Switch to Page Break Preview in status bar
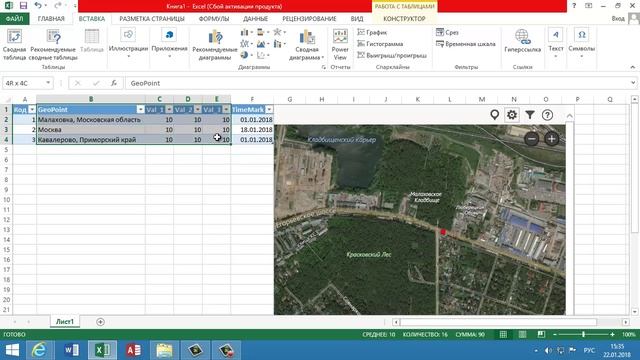 pos(541,335)
